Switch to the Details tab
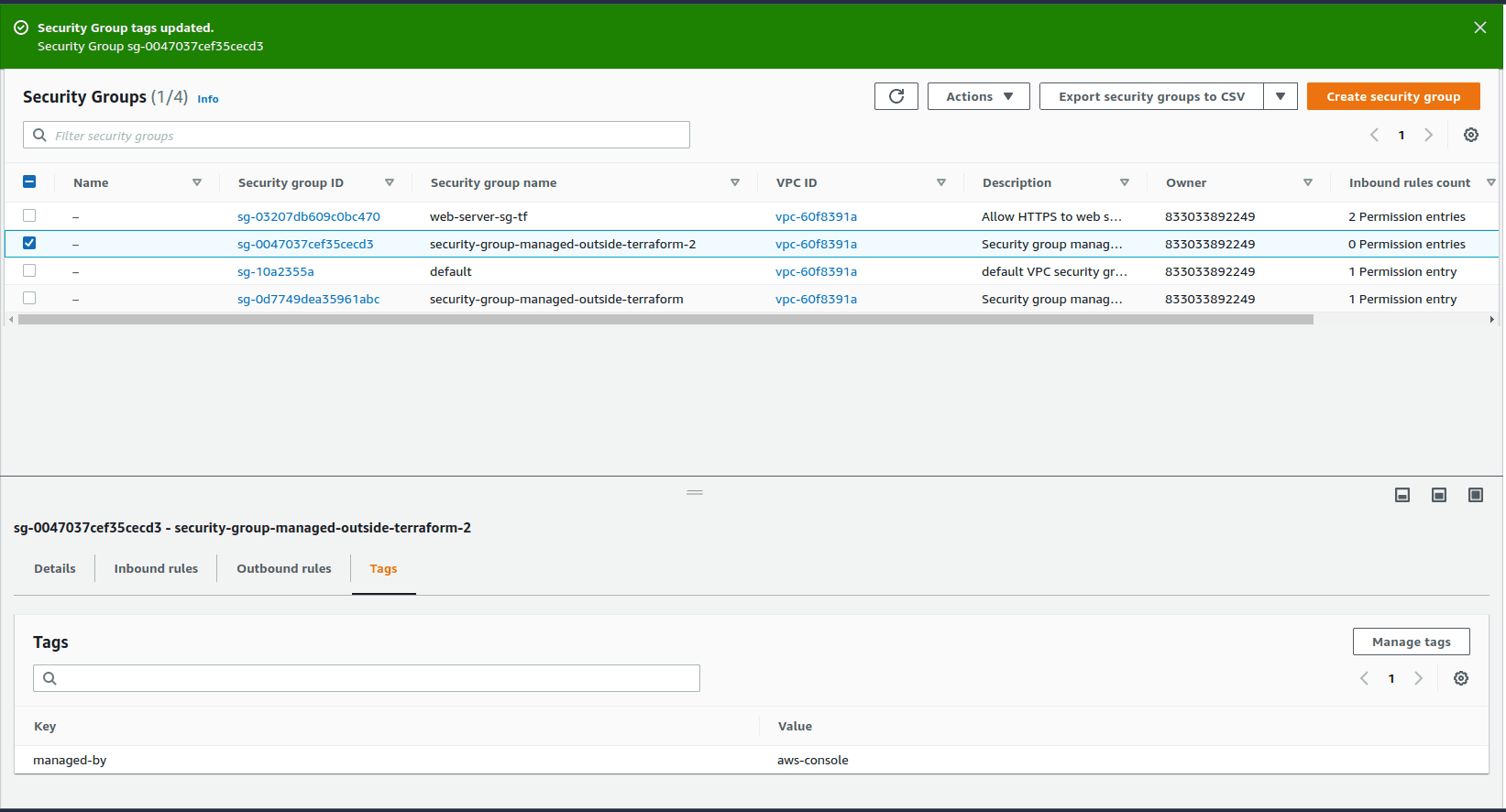The width and height of the screenshot is (1506, 812). [x=55, y=568]
